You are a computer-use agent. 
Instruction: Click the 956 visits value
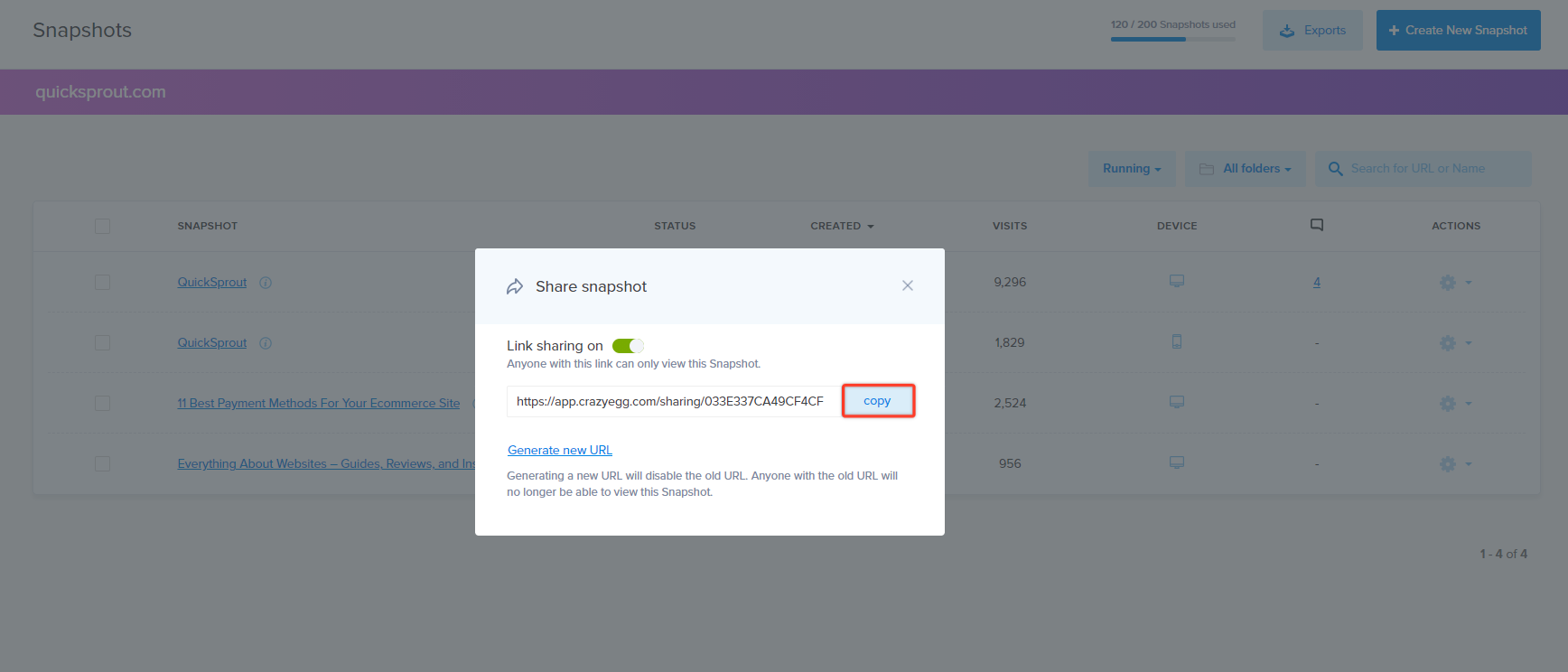(1010, 463)
